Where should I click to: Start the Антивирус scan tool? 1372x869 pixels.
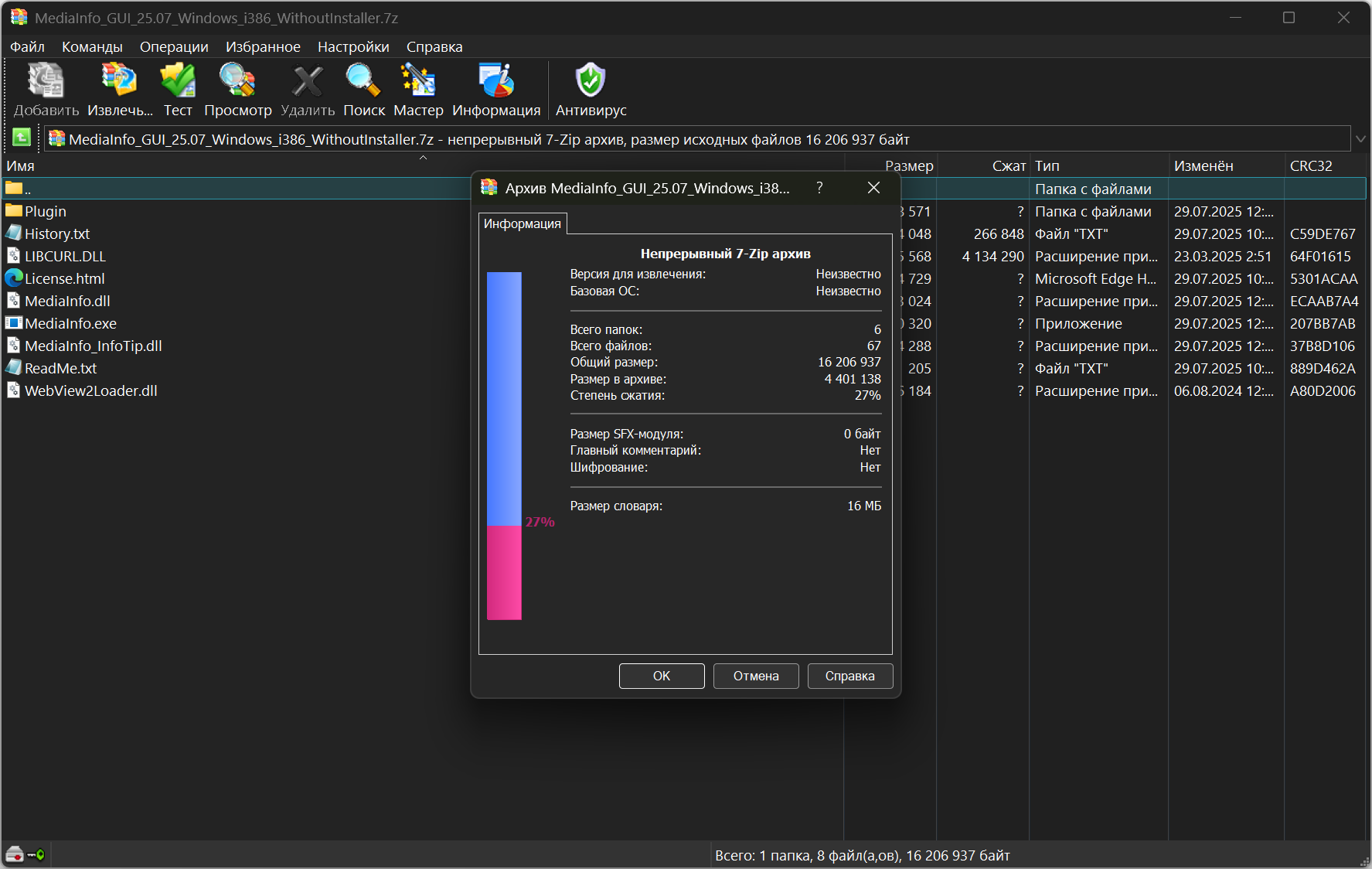coord(591,80)
